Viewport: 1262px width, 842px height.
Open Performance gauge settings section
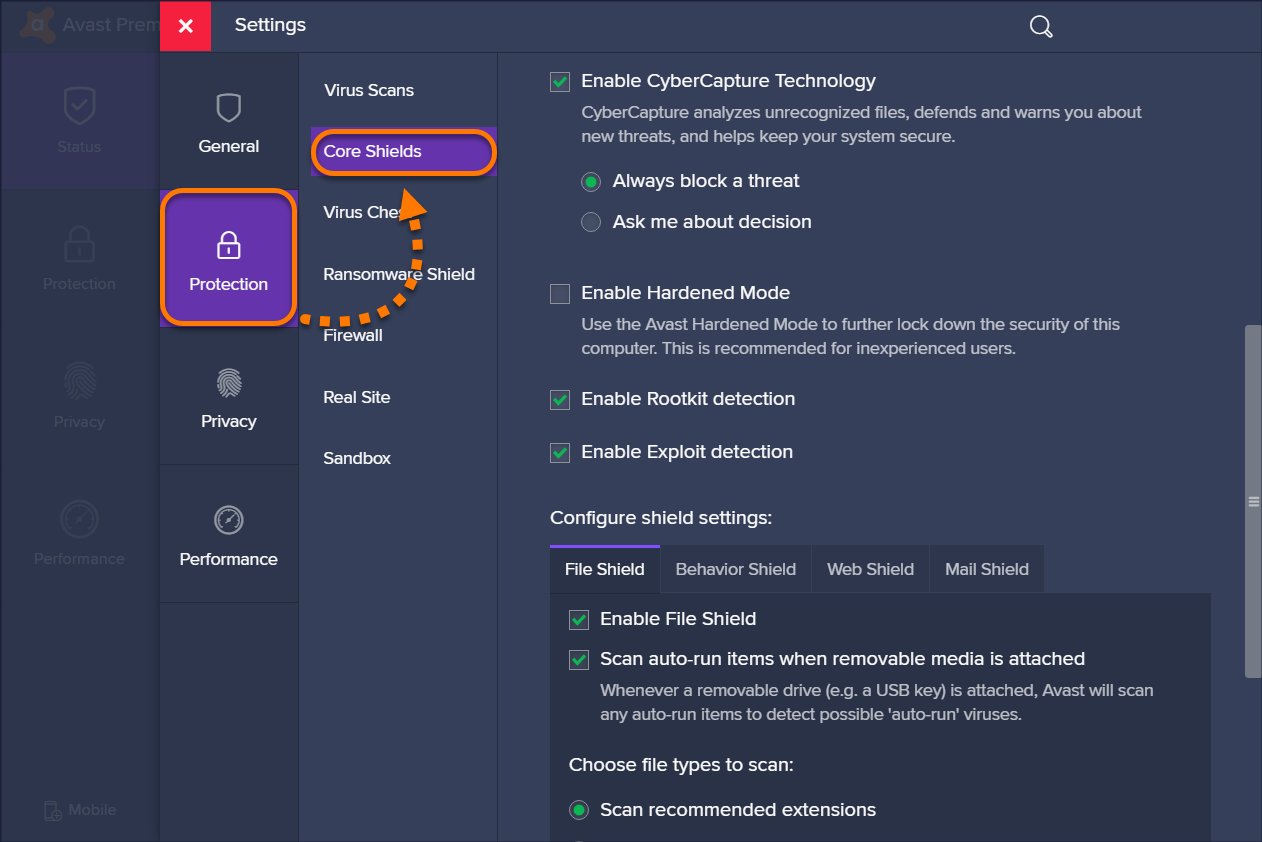(x=229, y=520)
